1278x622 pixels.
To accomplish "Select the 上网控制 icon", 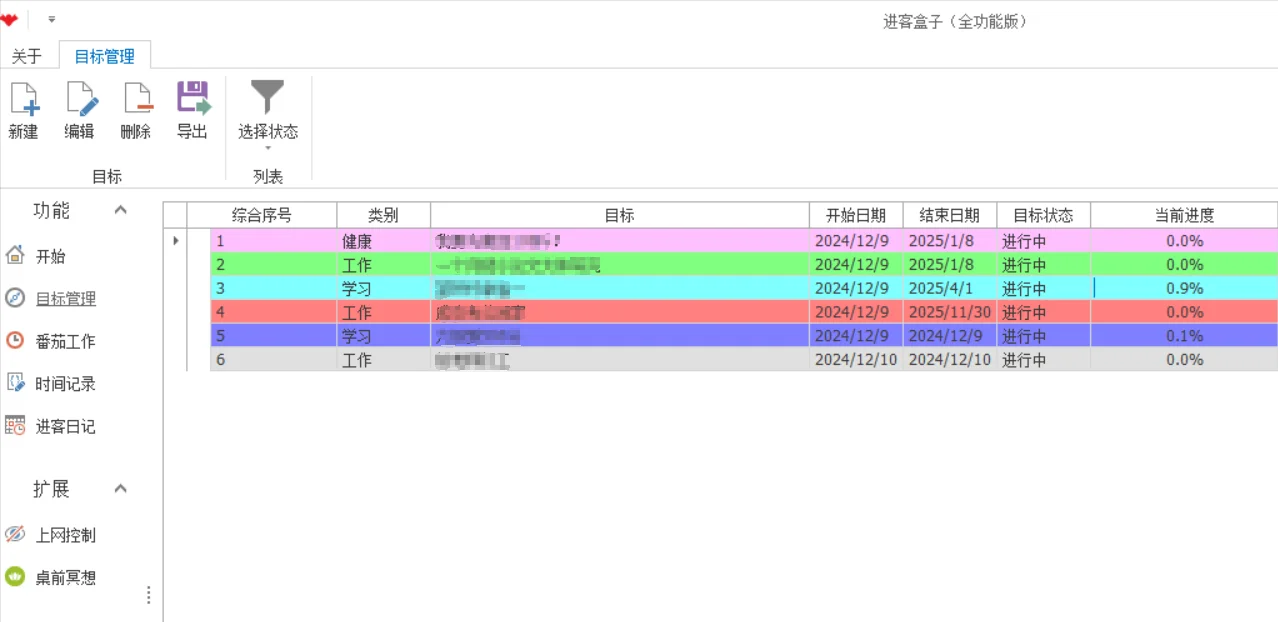I will [15, 535].
